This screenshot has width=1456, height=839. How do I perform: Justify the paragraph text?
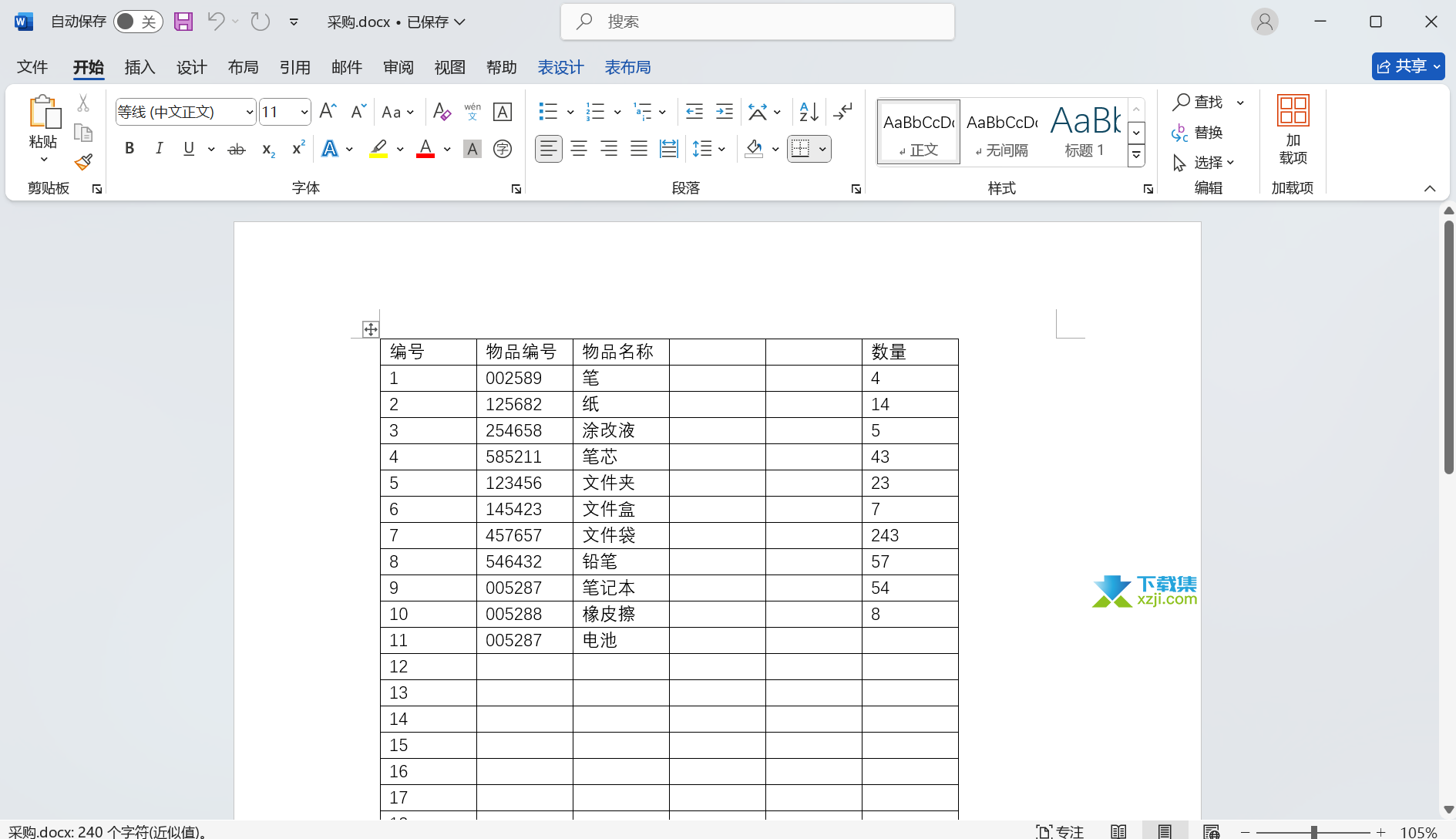(639, 149)
